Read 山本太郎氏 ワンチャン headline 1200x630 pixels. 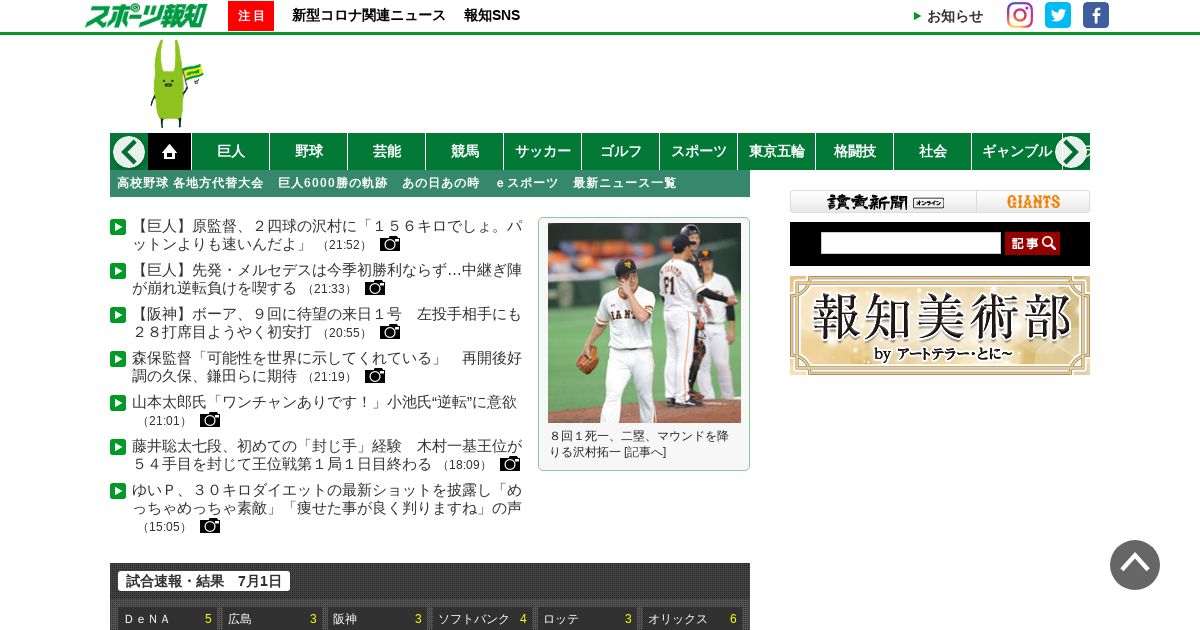[x=325, y=402]
